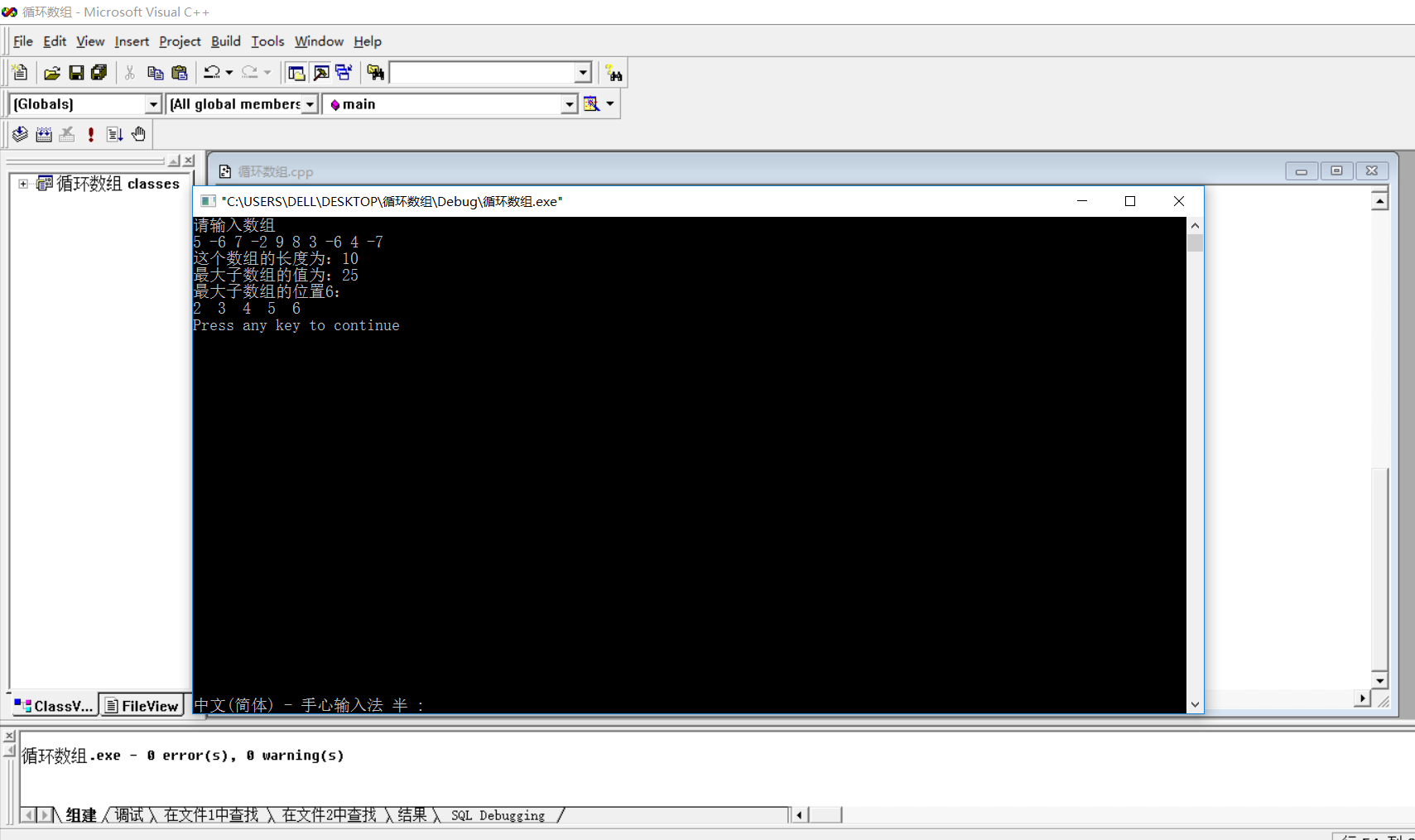
Task: Open the Tools menu
Action: point(267,41)
